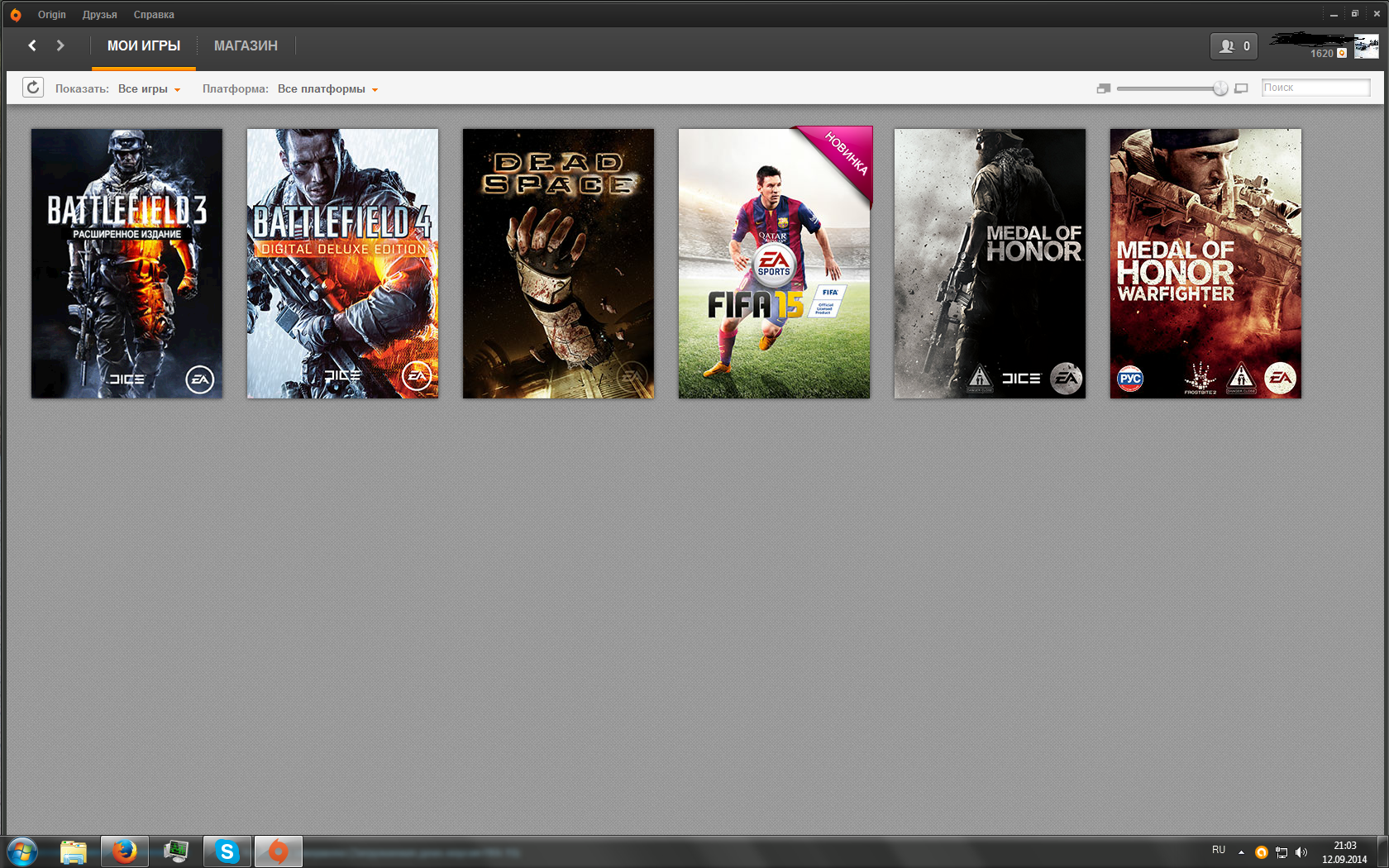Open the Друзья menu
Screen dimensions: 1389x868
(x=99, y=14)
